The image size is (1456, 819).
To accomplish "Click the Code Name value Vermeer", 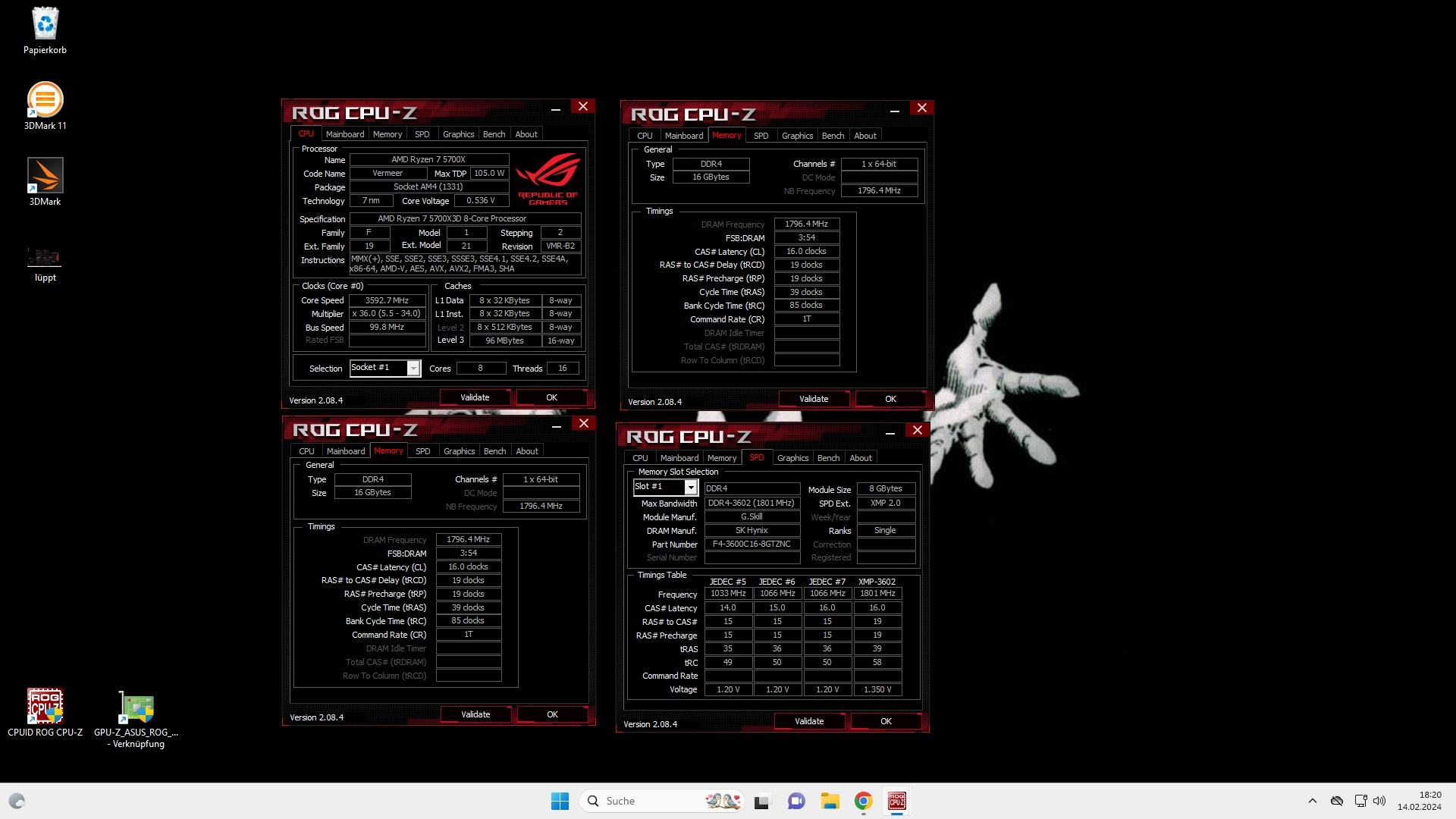I will 388,173.
